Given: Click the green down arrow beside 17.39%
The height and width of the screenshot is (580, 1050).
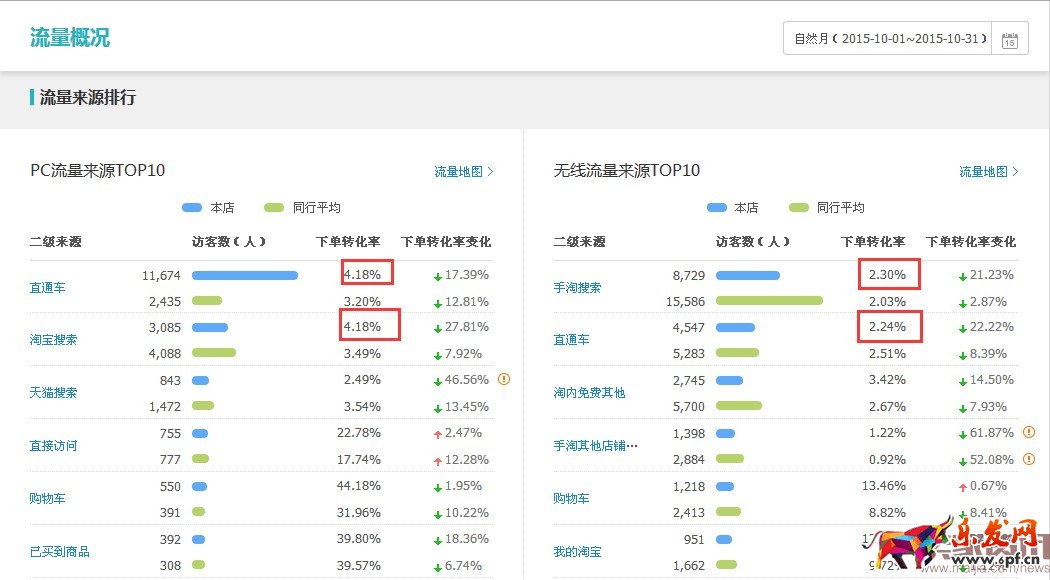Looking at the screenshot, I should (x=437, y=275).
